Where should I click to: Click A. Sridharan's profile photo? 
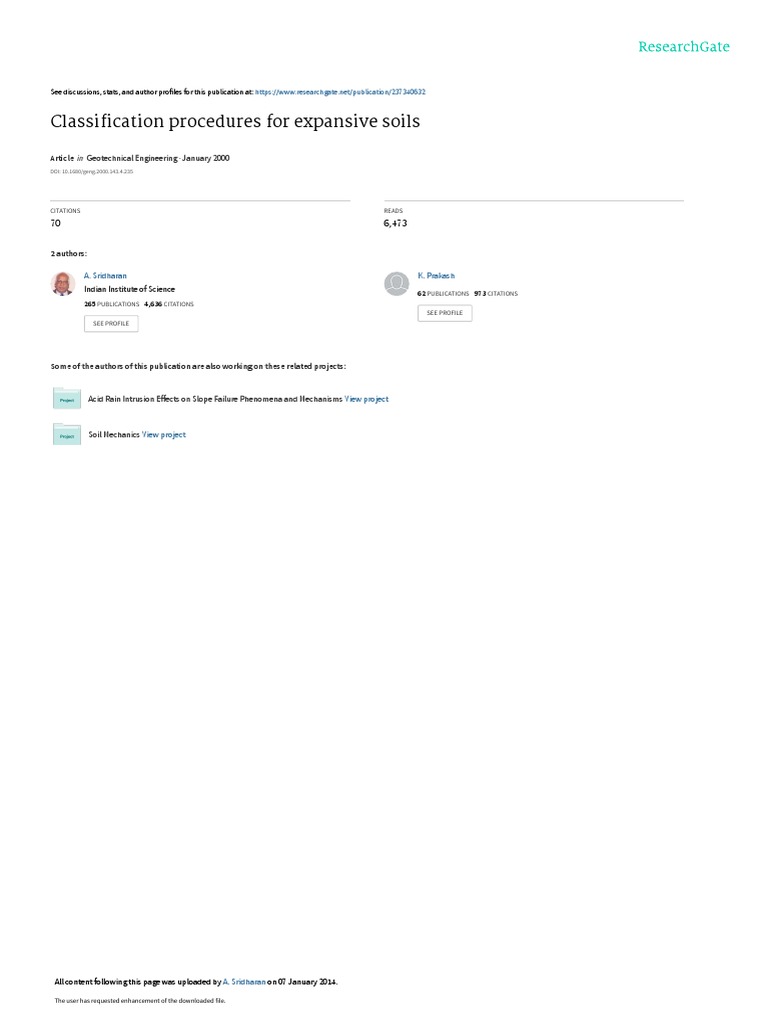pos(63,283)
